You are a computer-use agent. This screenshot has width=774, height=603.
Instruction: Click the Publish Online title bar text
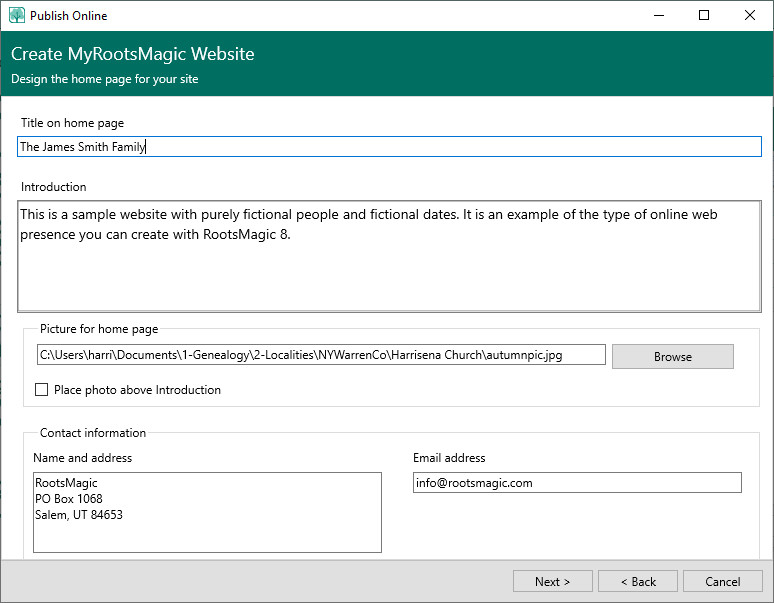click(x=69, y=16)
